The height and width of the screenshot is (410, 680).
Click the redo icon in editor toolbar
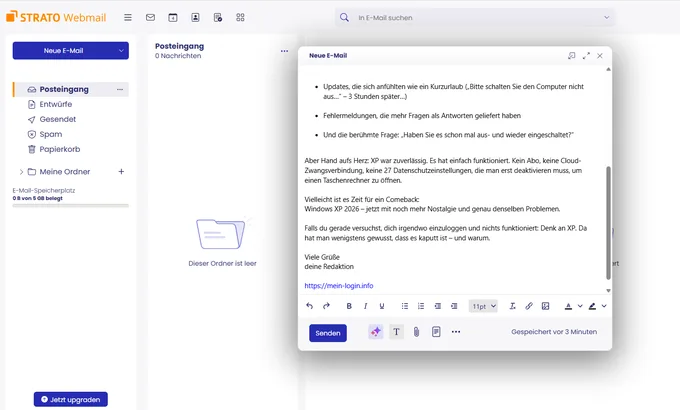[x=326, y=306]
